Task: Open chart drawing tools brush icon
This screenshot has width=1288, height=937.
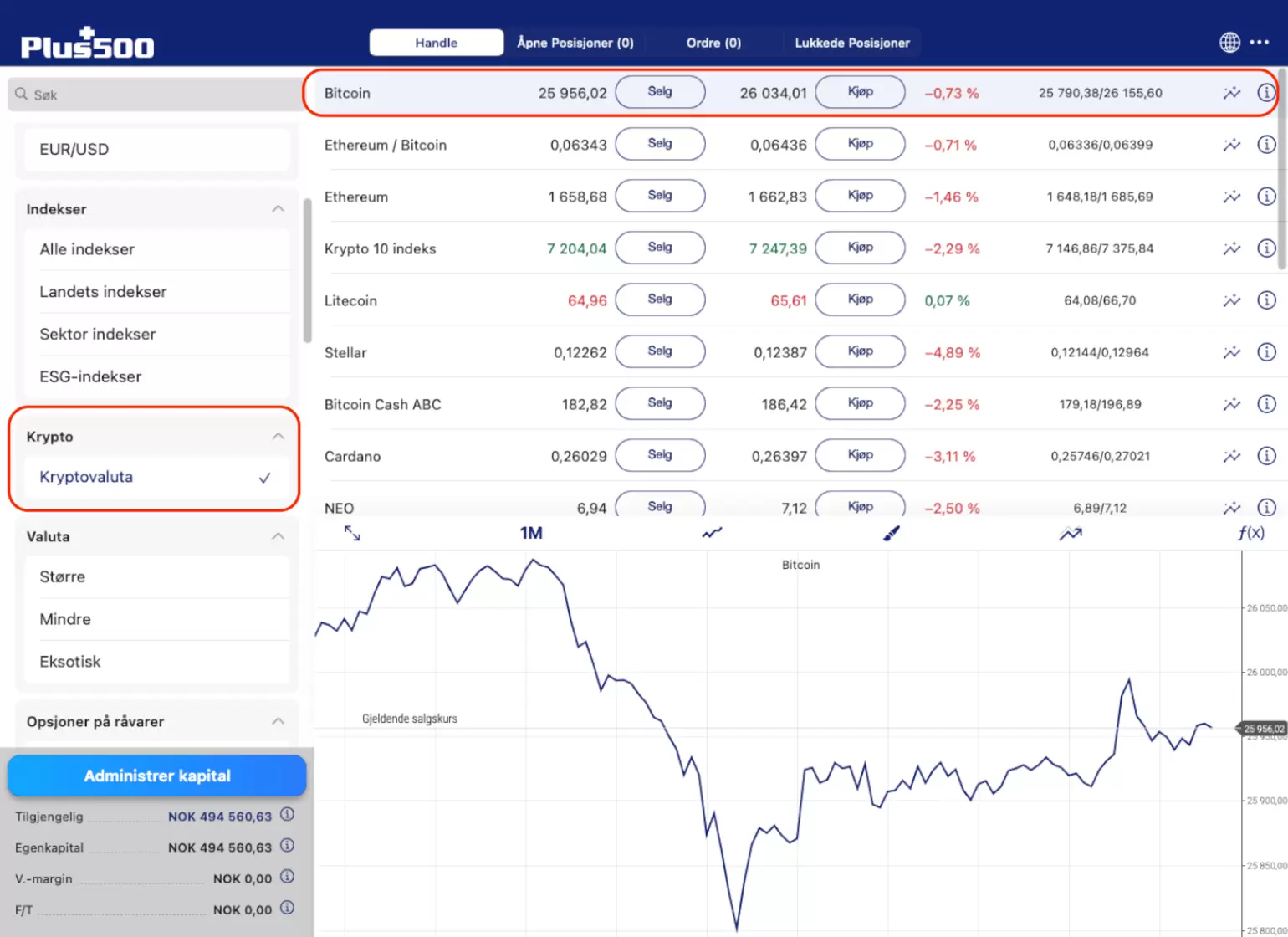Action: pos(892,533)
